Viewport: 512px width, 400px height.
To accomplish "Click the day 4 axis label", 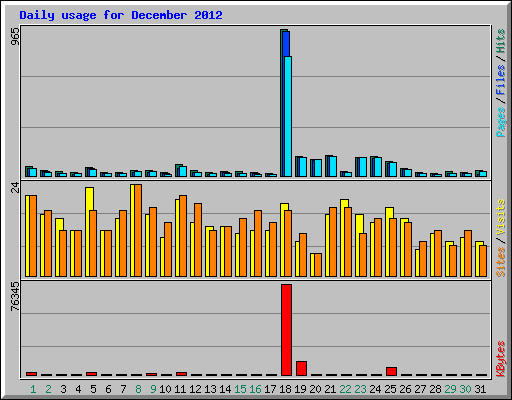I will tap(78, 389).
